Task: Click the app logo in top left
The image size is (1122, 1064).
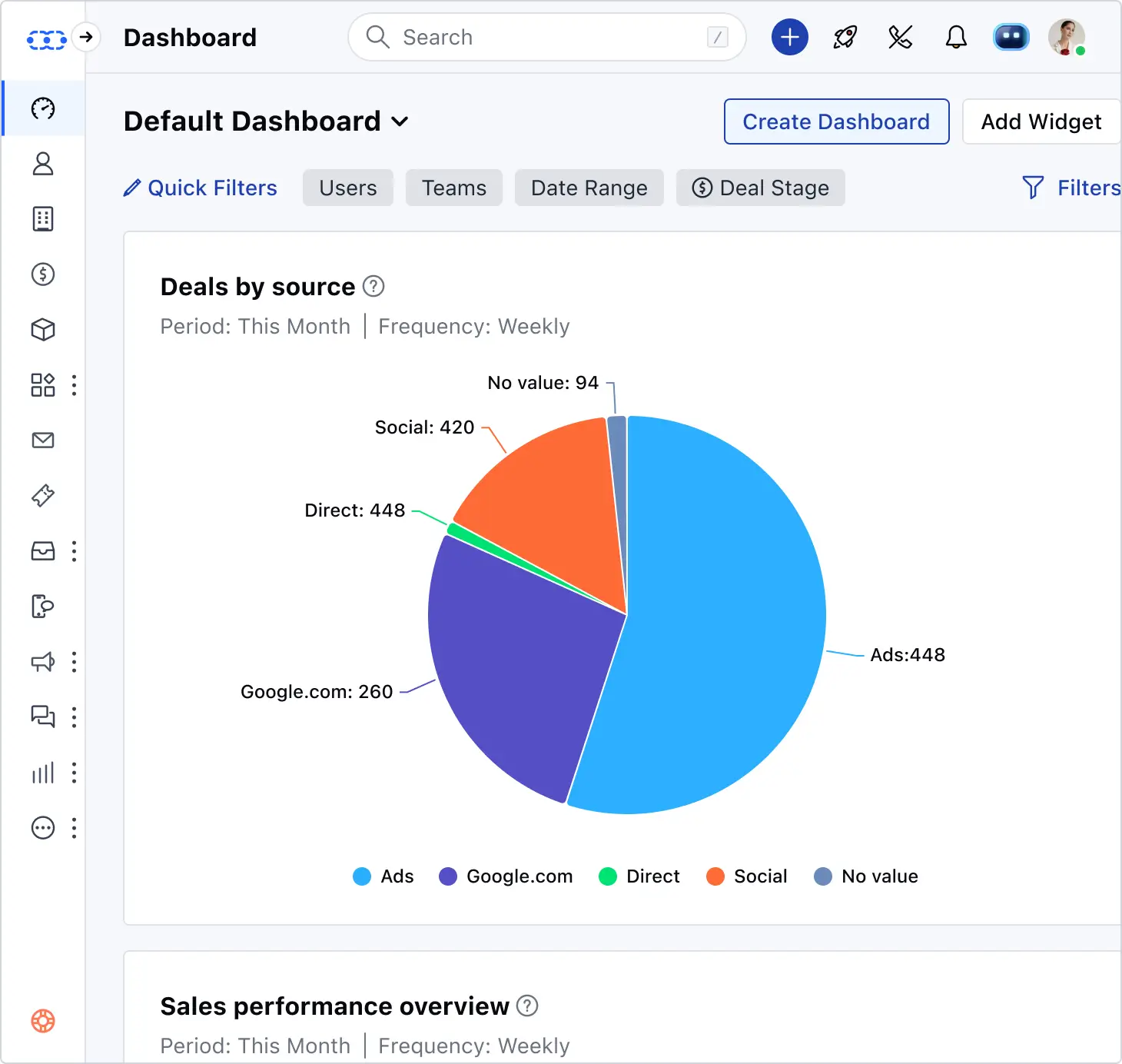Action: click(x=47, y=38)
